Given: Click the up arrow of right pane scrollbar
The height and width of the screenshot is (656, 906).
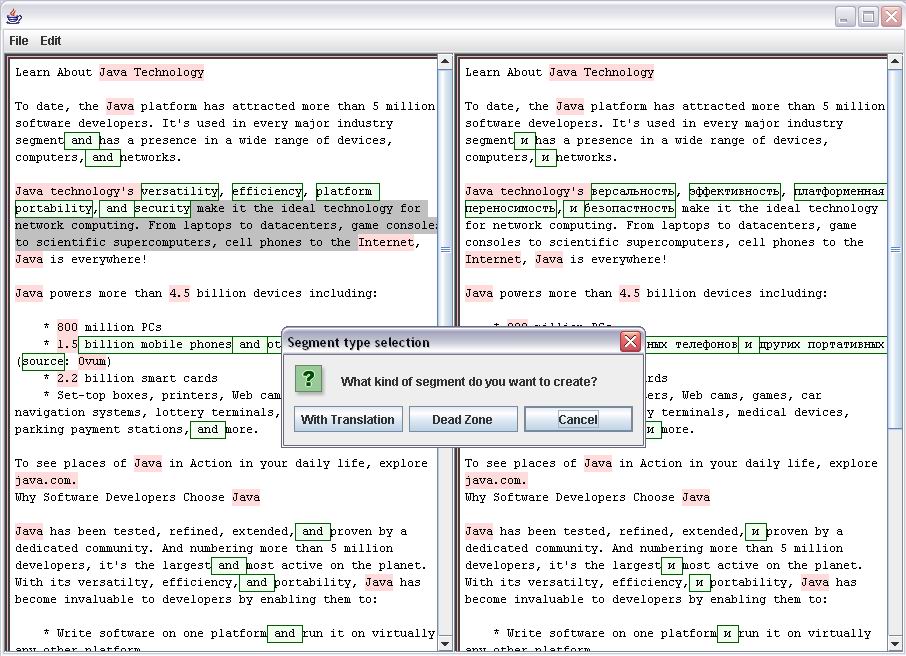Looking at the screenshot, I should pyautogui.click(x=895, y=61).
